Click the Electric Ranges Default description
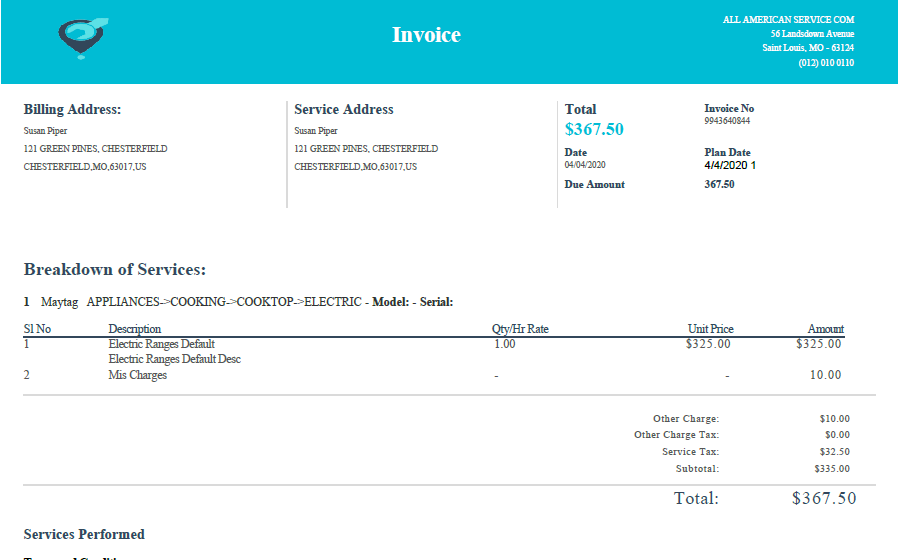Screen dimensions: 898x560 tap(162, 344)
